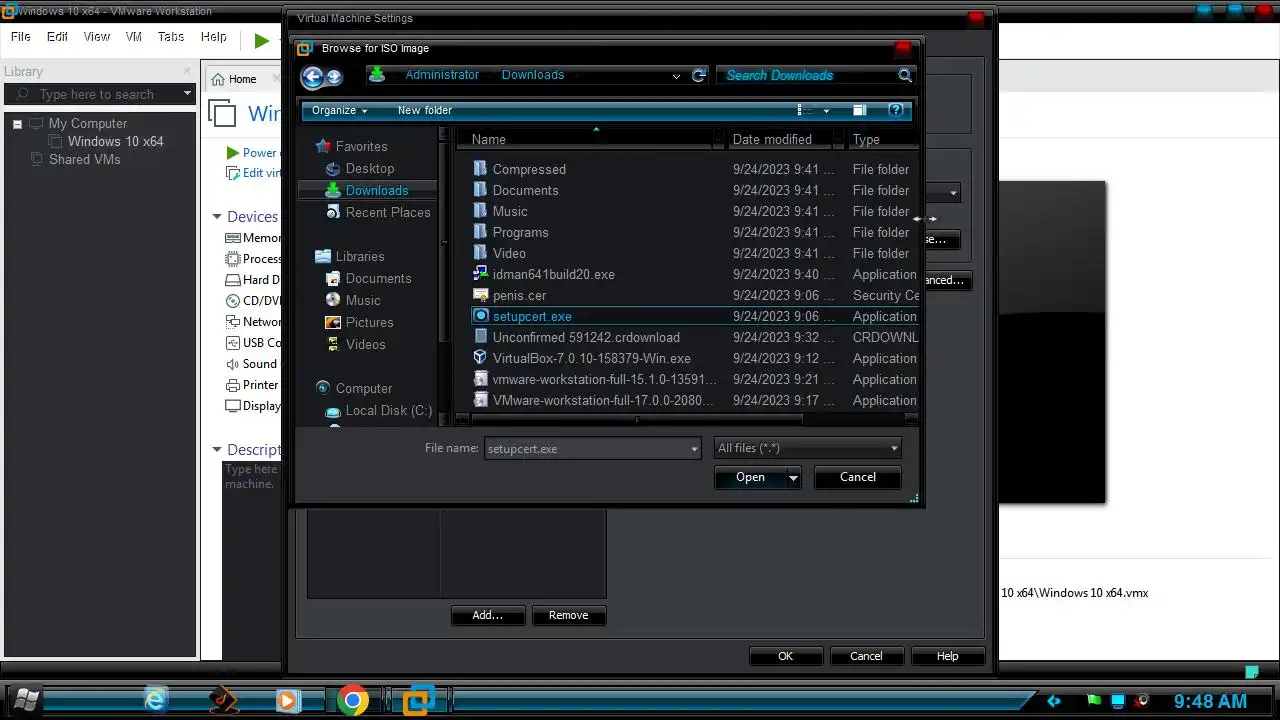This screenshot has height=720, width=1280.
Task: Open the File name combo box dropdown
Action: pos(694,449)
